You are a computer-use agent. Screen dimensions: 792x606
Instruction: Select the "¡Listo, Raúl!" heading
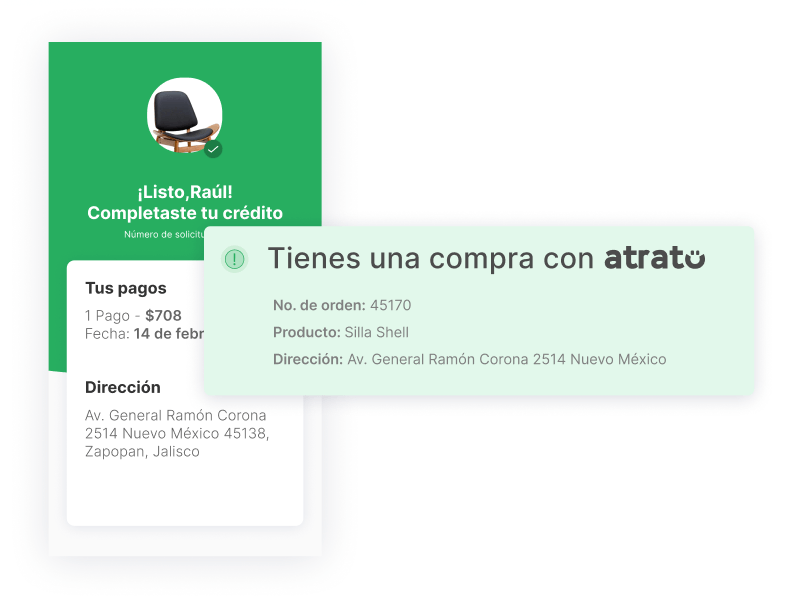tap(185, 192)
